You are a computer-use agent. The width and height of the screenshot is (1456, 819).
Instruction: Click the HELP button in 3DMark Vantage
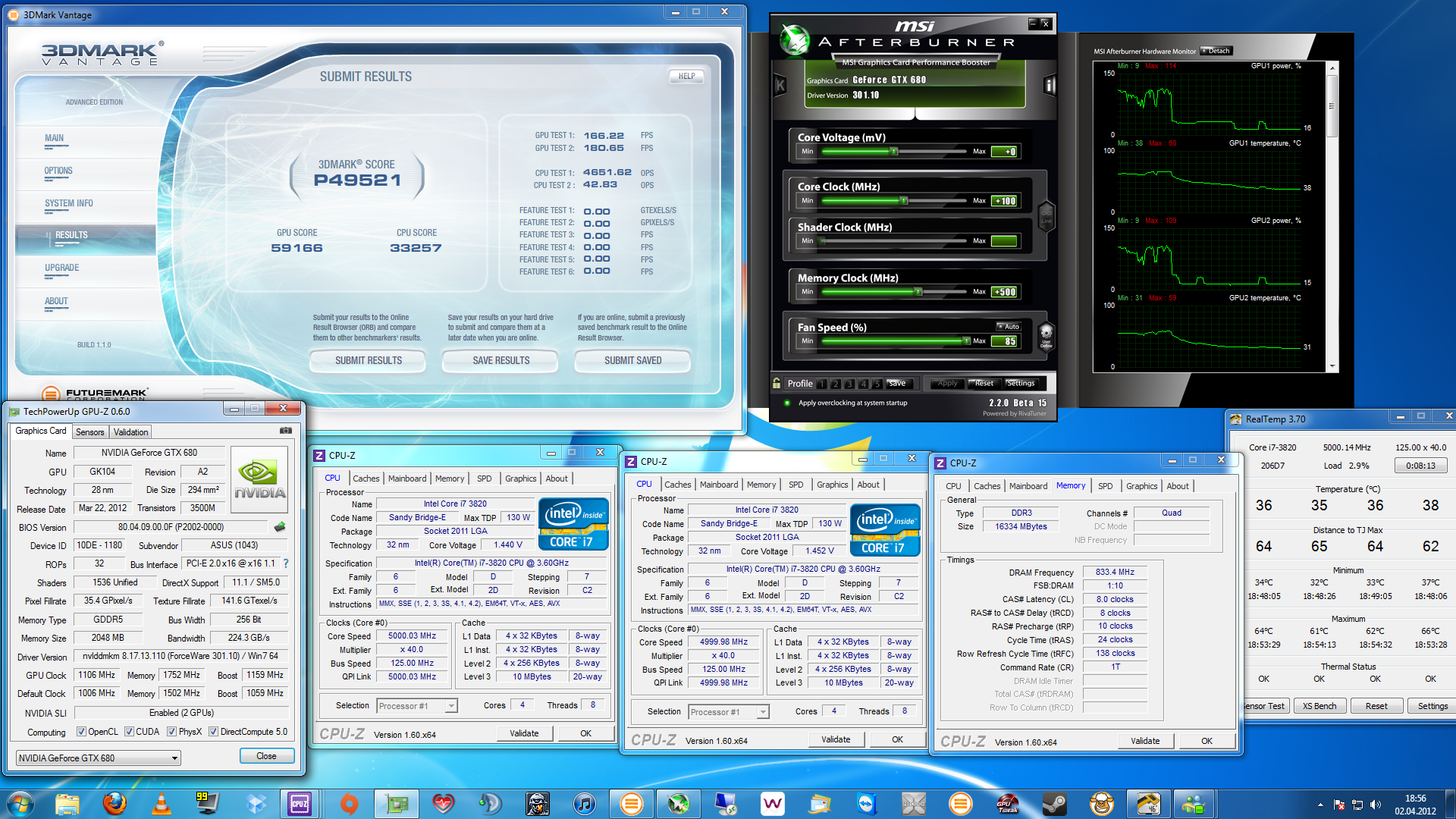click(x=686, y=76)
